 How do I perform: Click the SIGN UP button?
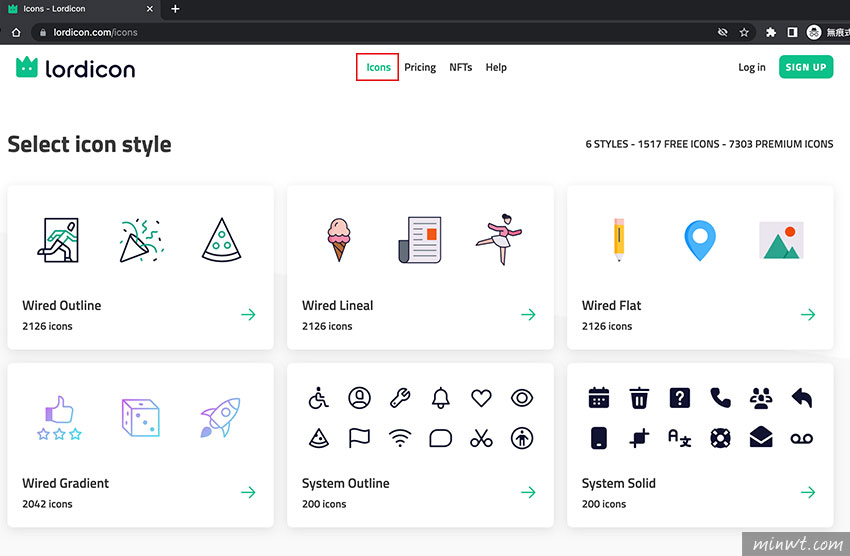(x=806, y=67)
